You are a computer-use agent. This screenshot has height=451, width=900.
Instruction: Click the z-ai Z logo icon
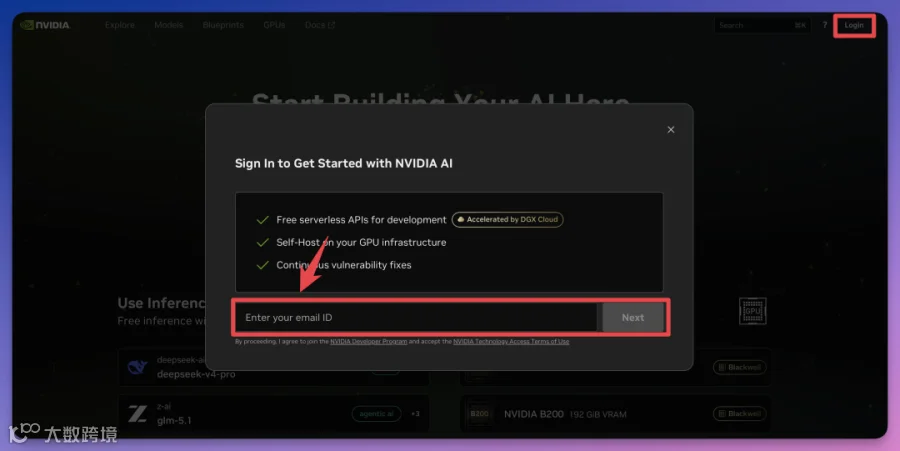(x=138, y=413)
